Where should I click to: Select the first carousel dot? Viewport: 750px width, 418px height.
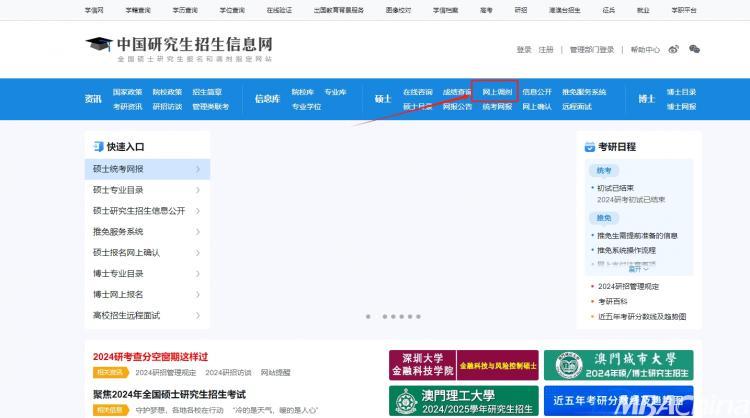tap(368, 317)
